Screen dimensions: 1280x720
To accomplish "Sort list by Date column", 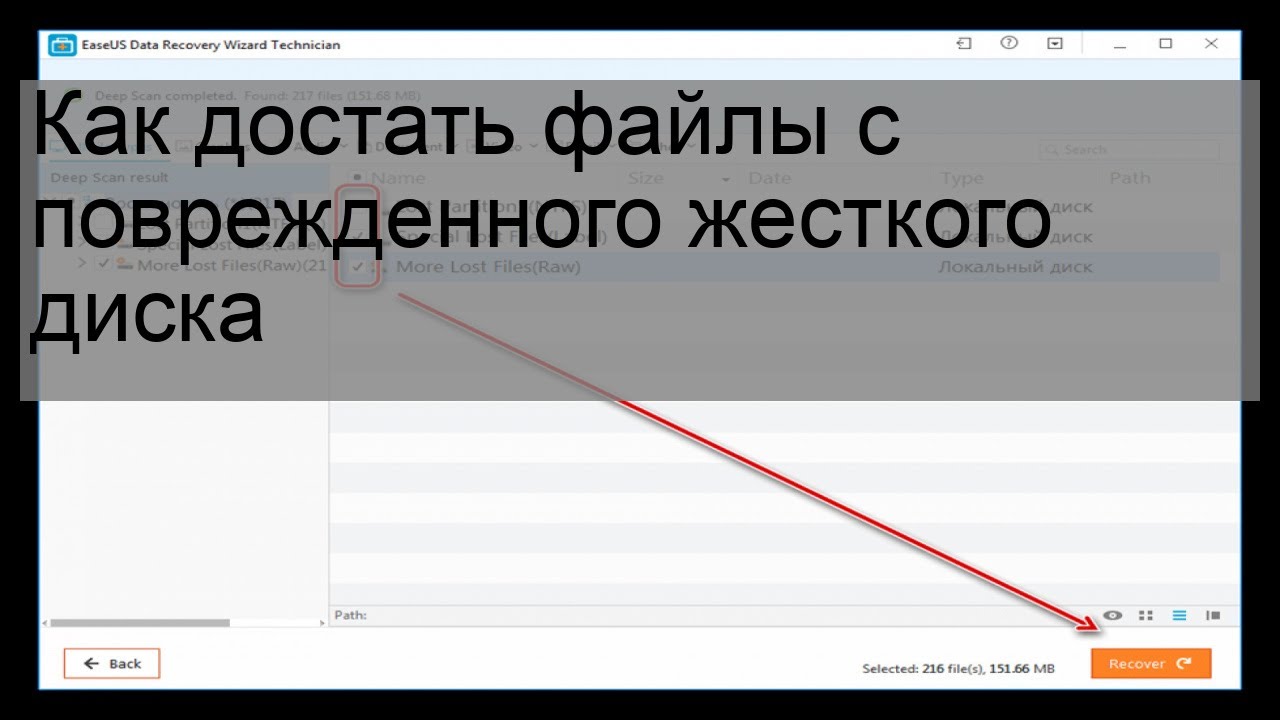I will pos(770,178).
